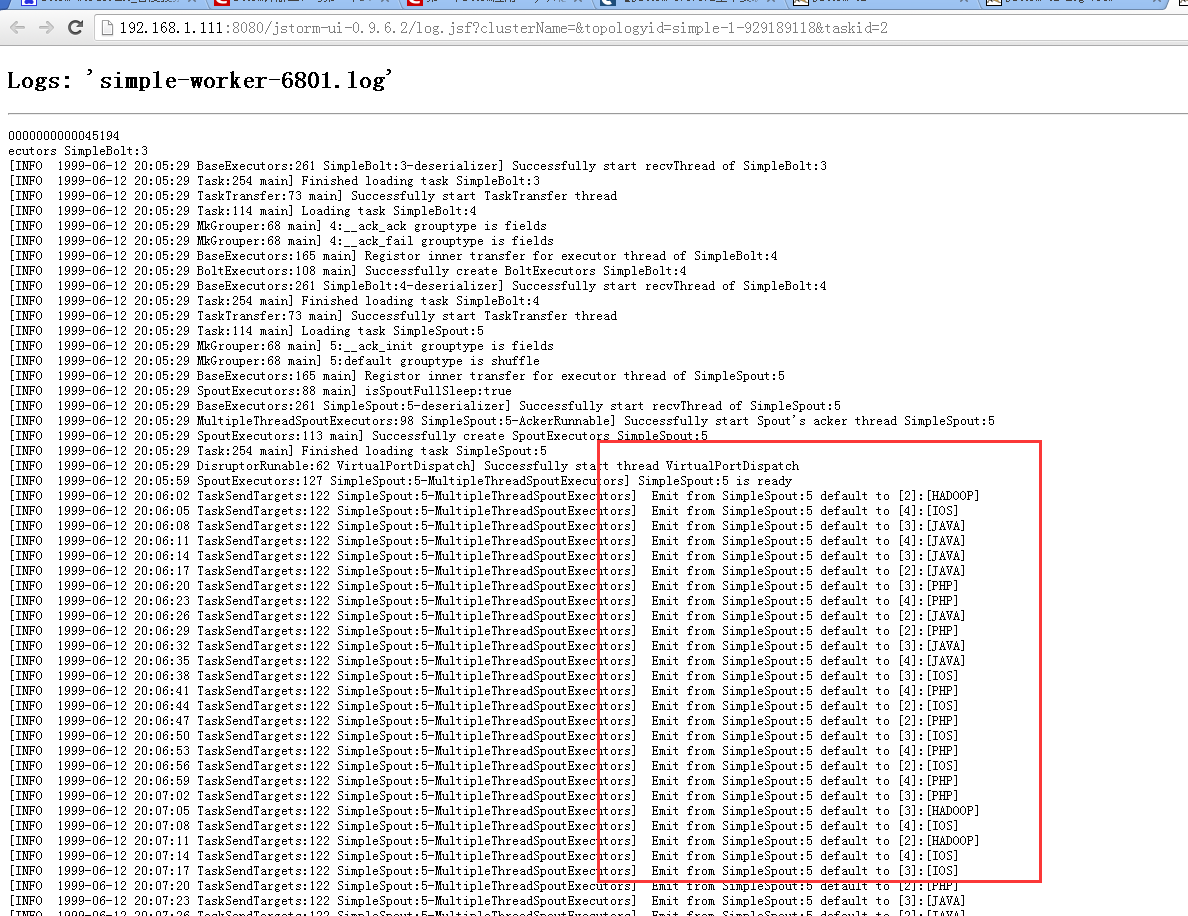This screenshot has height=916, width=1188.
Task: Click 'executor thread of SimpleSpout:5' line
Action: [x=396, y=376]
